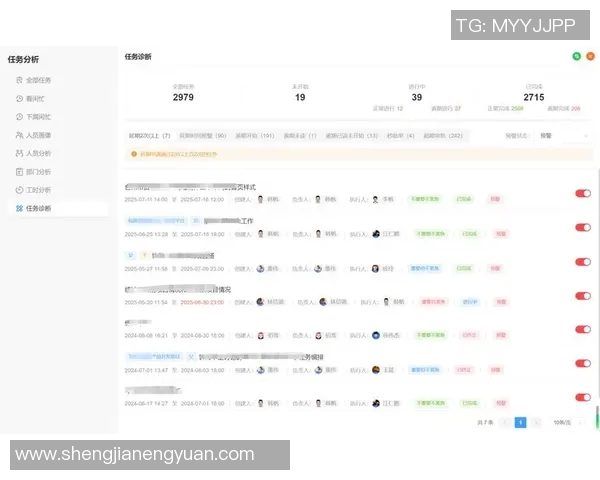
Task: Open the 10条/页 page size dropdown
Action: [x=568, y=422]
